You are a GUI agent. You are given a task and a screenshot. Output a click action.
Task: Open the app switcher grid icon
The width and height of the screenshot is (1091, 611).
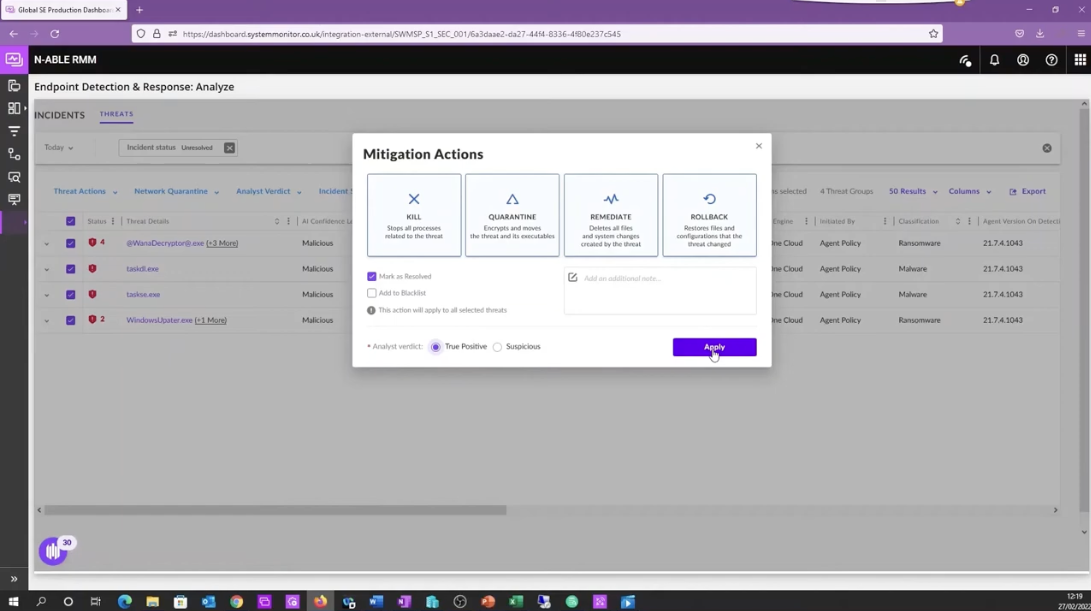[1080, 60]
